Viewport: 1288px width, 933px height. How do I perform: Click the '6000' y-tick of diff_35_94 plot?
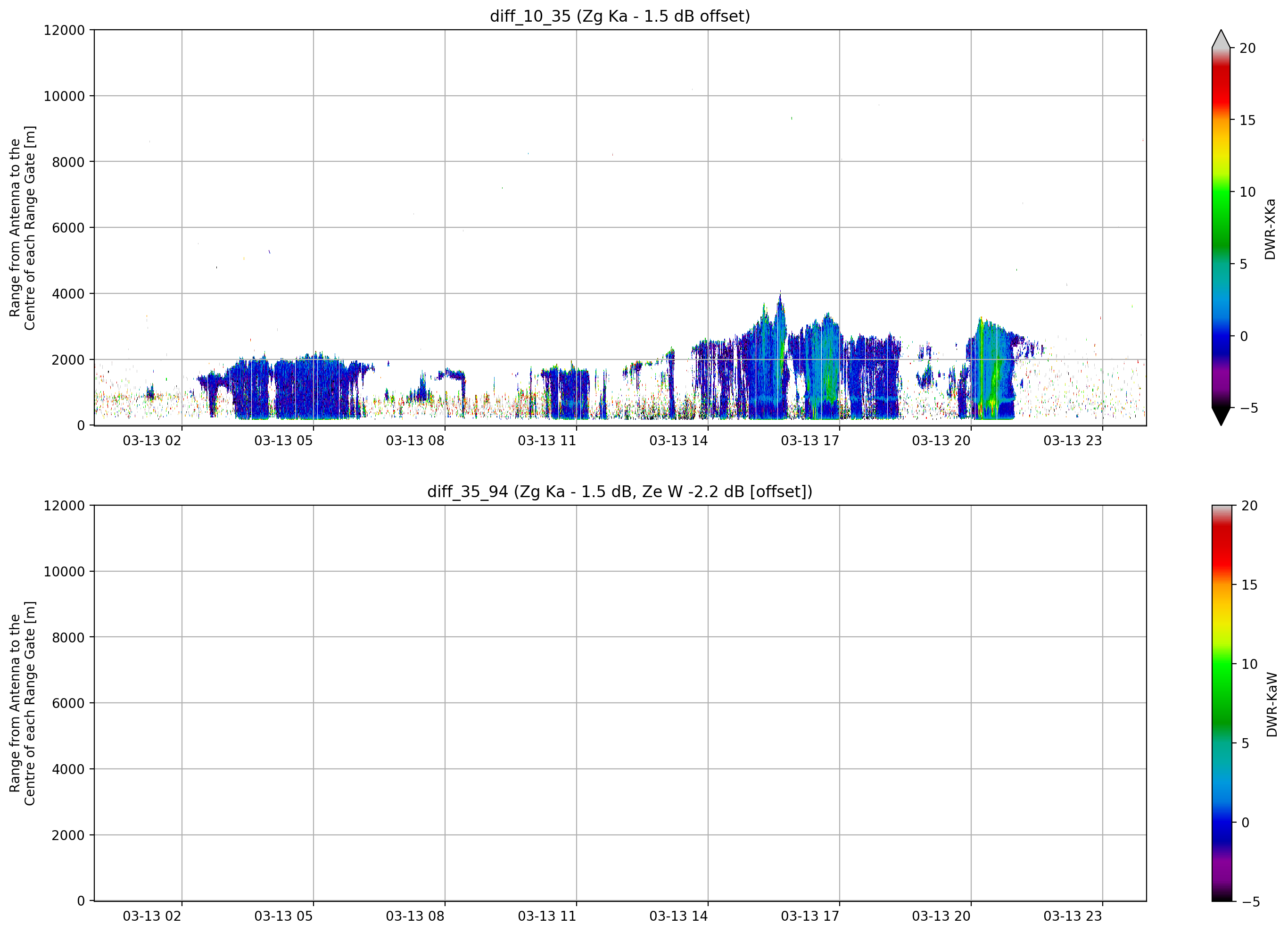(68, 703)
